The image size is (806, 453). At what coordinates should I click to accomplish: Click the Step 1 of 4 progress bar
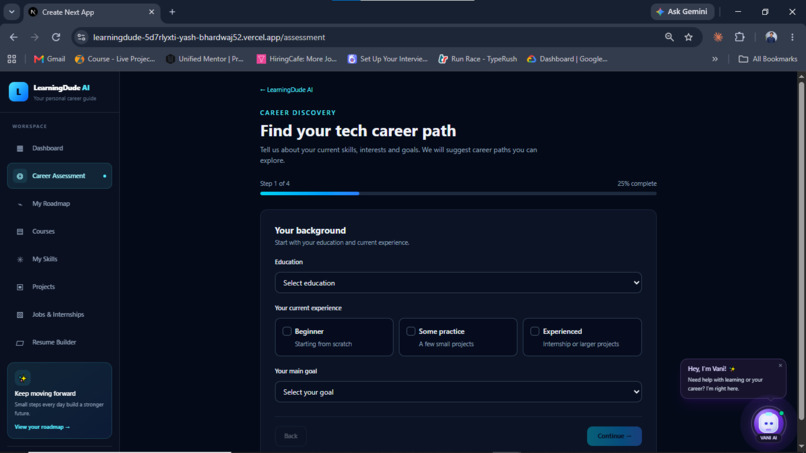(x=458, y=193)
